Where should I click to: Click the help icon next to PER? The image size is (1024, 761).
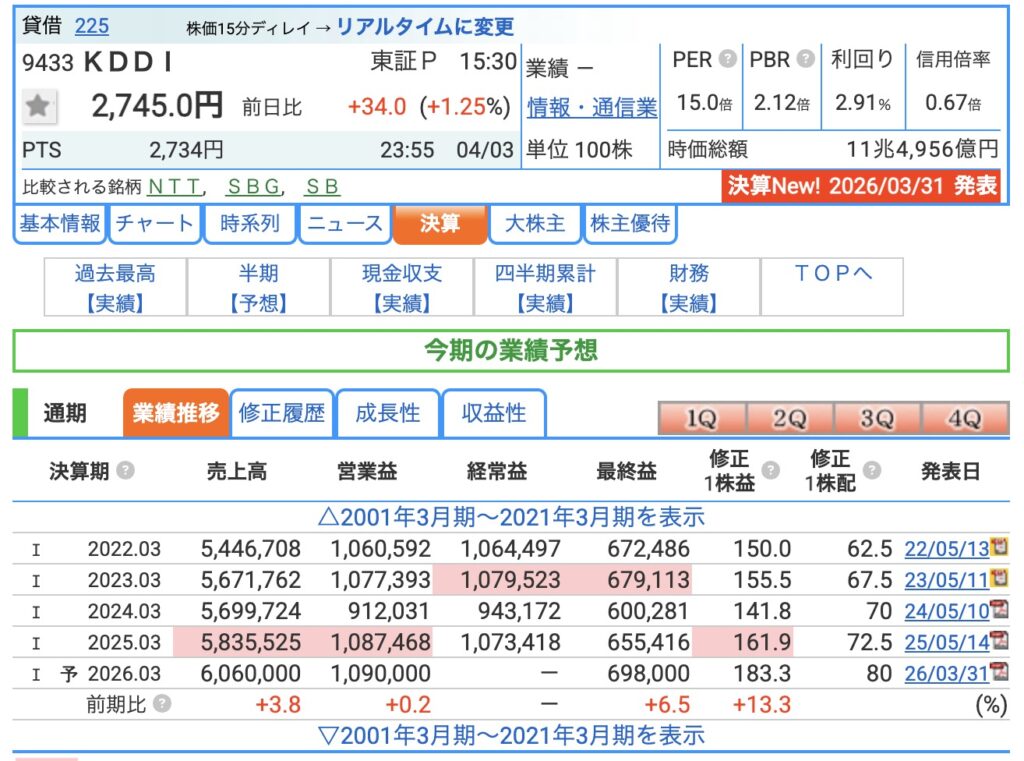728,59
